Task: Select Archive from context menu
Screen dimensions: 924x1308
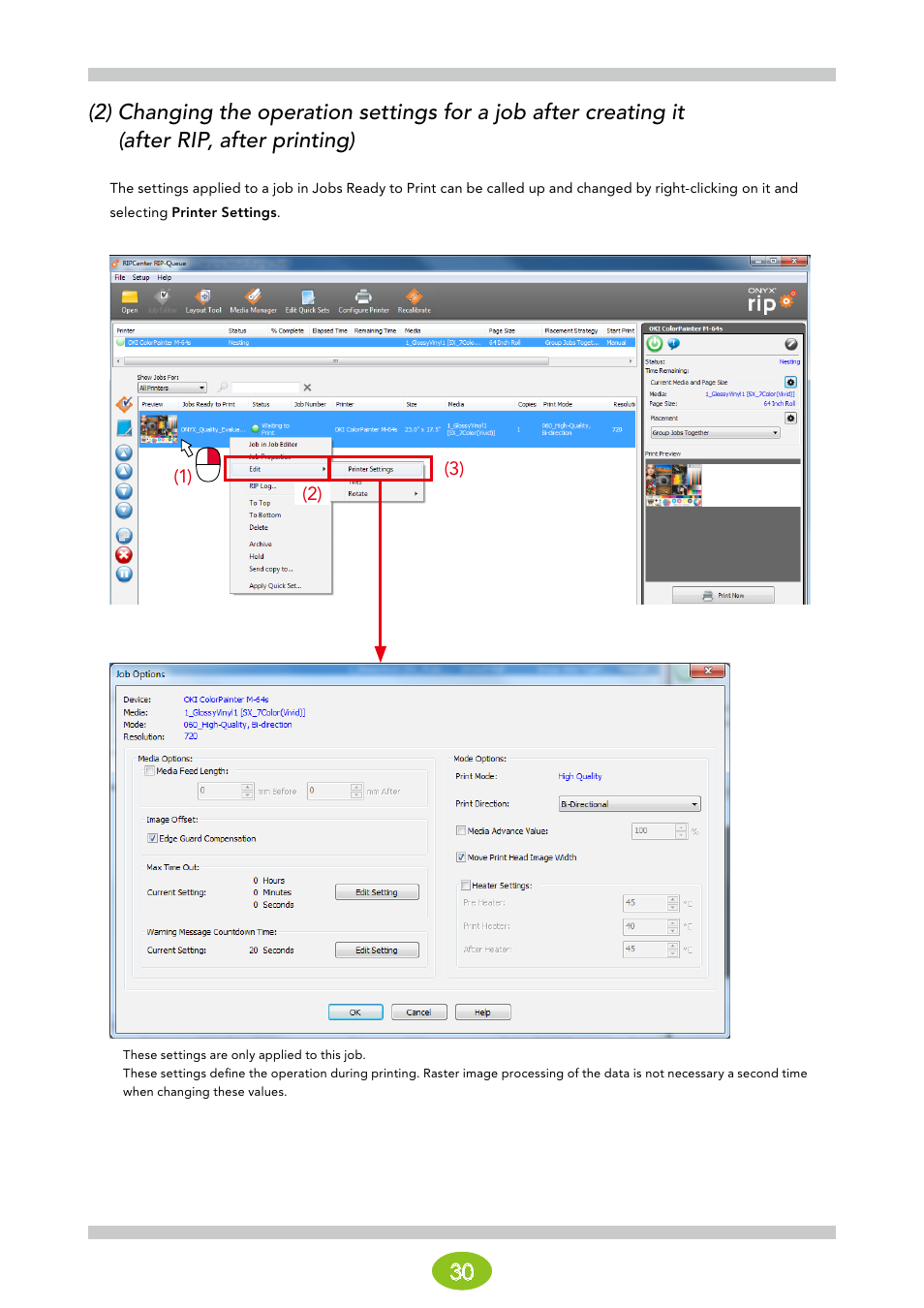Action: tap(261, 545)
